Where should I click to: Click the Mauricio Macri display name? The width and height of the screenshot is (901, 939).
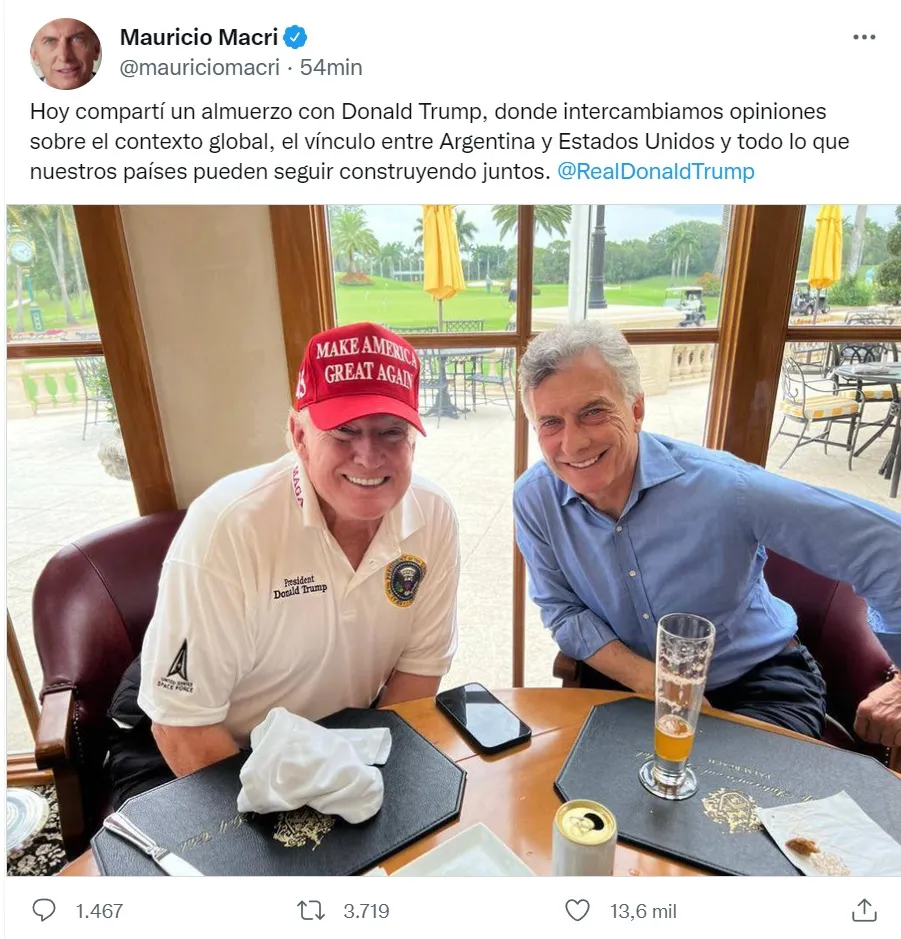coord(199,37)
